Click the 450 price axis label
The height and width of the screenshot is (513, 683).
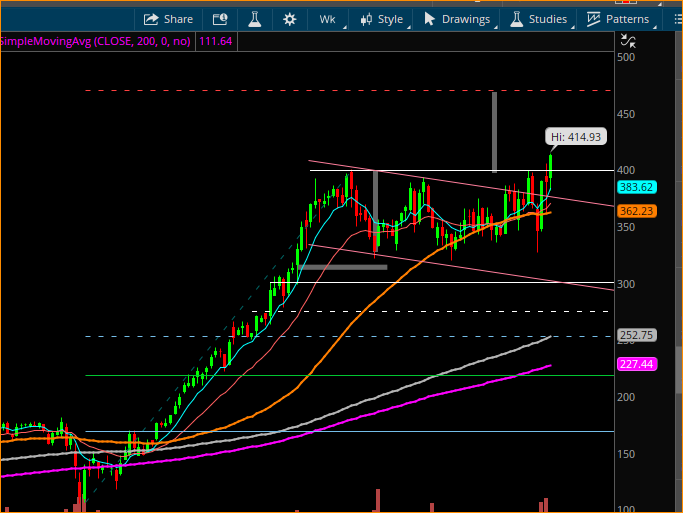coord(626,114)
